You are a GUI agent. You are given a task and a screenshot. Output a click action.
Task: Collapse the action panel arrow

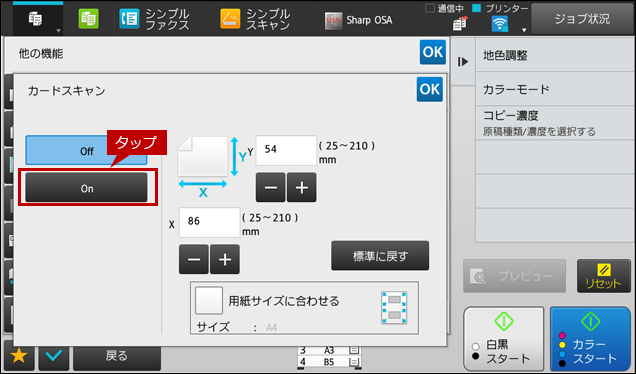pos(463,62)
